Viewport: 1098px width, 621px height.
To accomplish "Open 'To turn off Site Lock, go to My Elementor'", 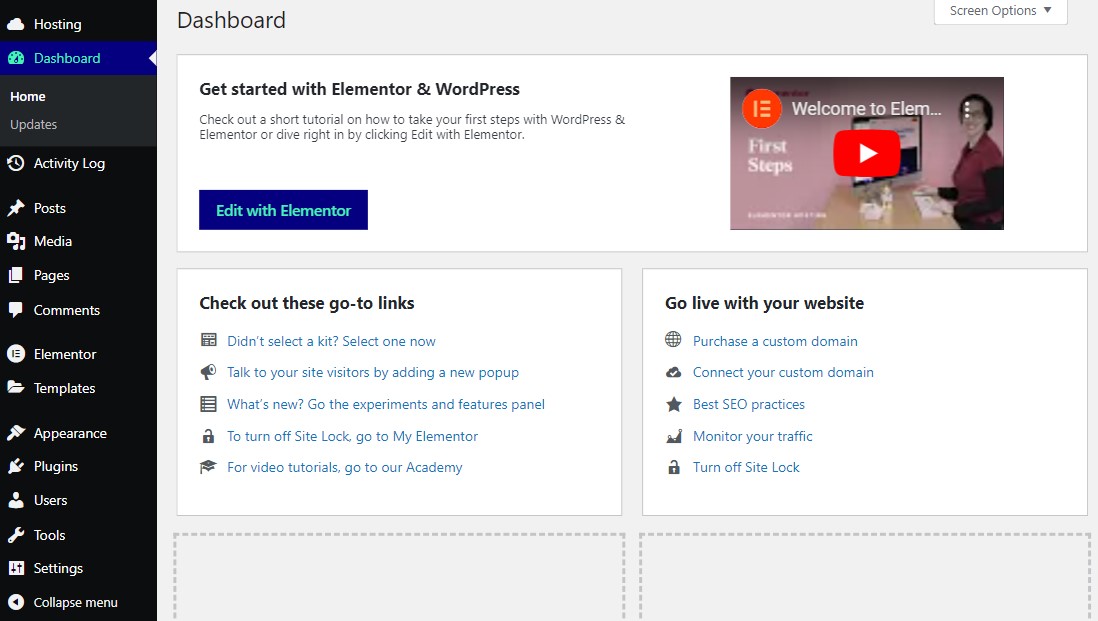I will (352, 436).
